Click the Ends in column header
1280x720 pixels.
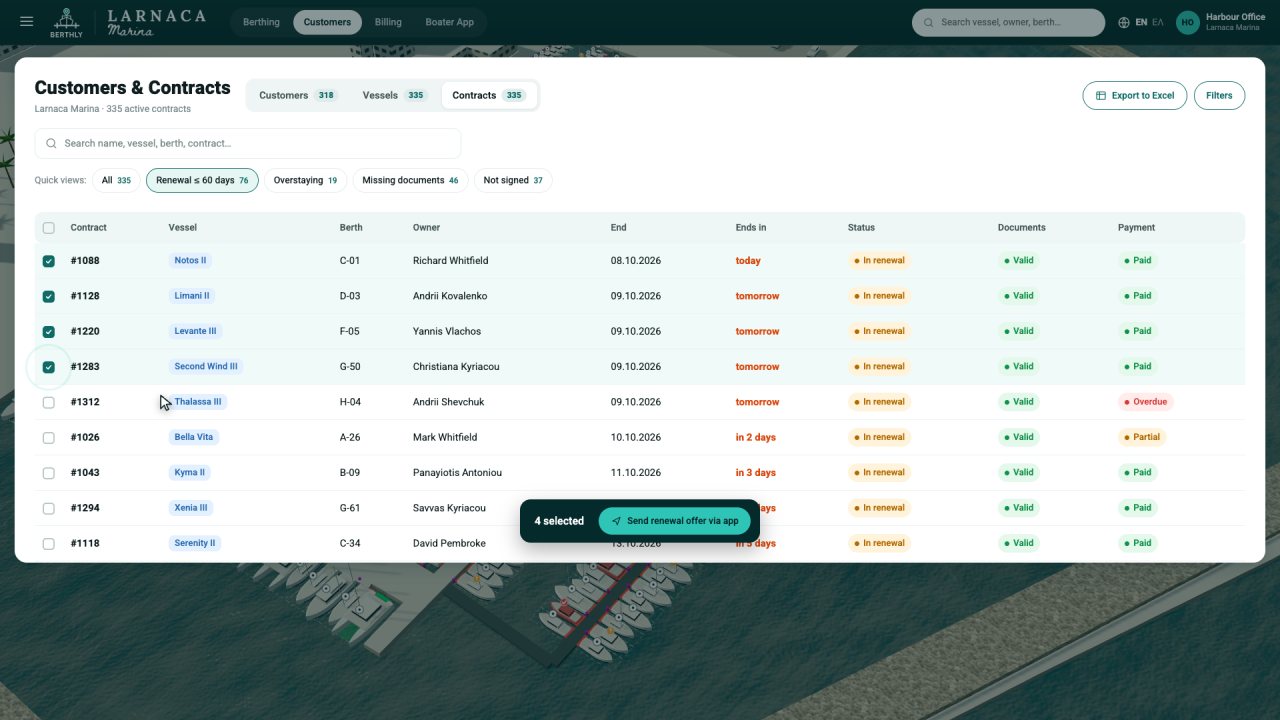751,228
